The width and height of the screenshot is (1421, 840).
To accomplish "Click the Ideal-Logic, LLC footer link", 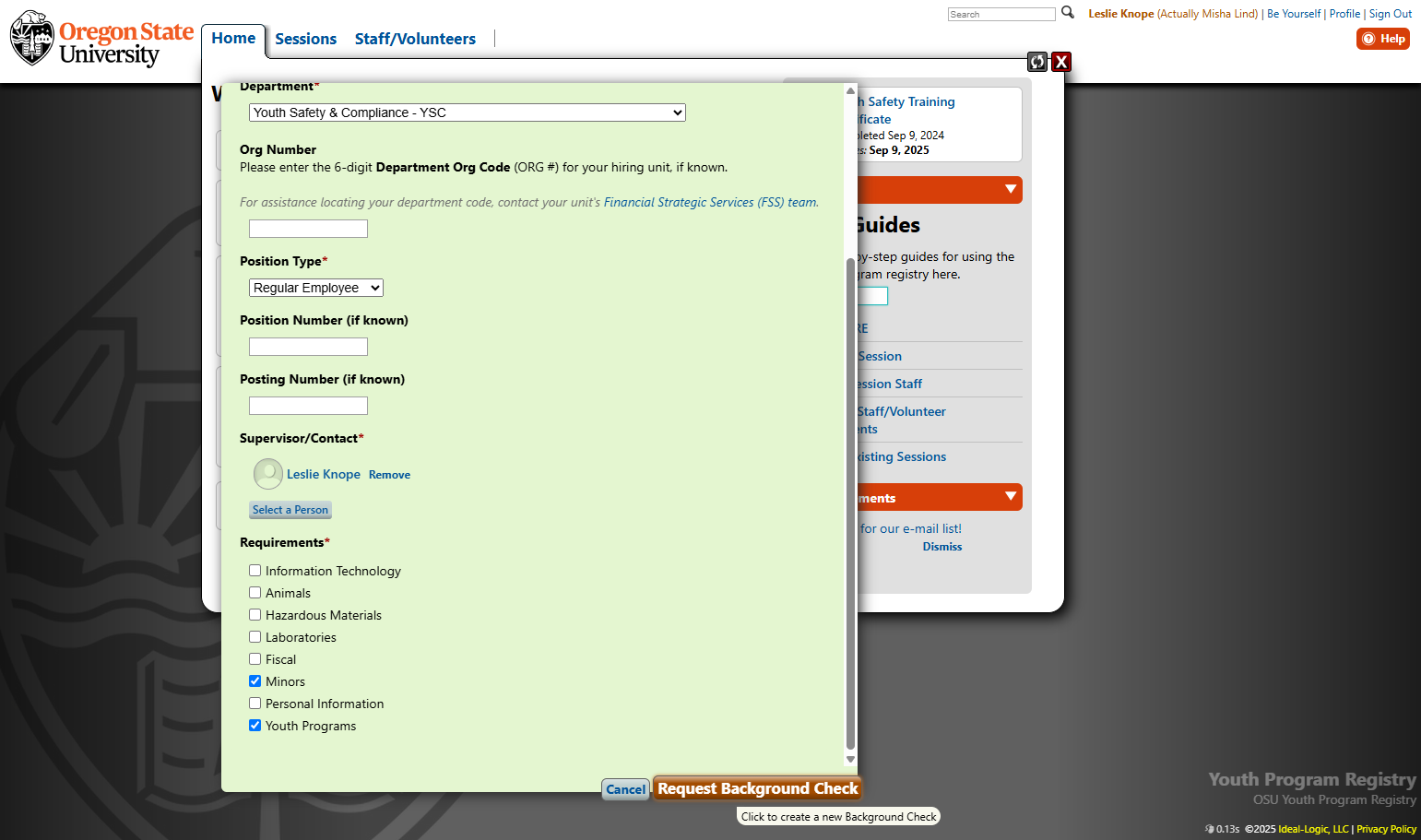I will (1313, 829).
